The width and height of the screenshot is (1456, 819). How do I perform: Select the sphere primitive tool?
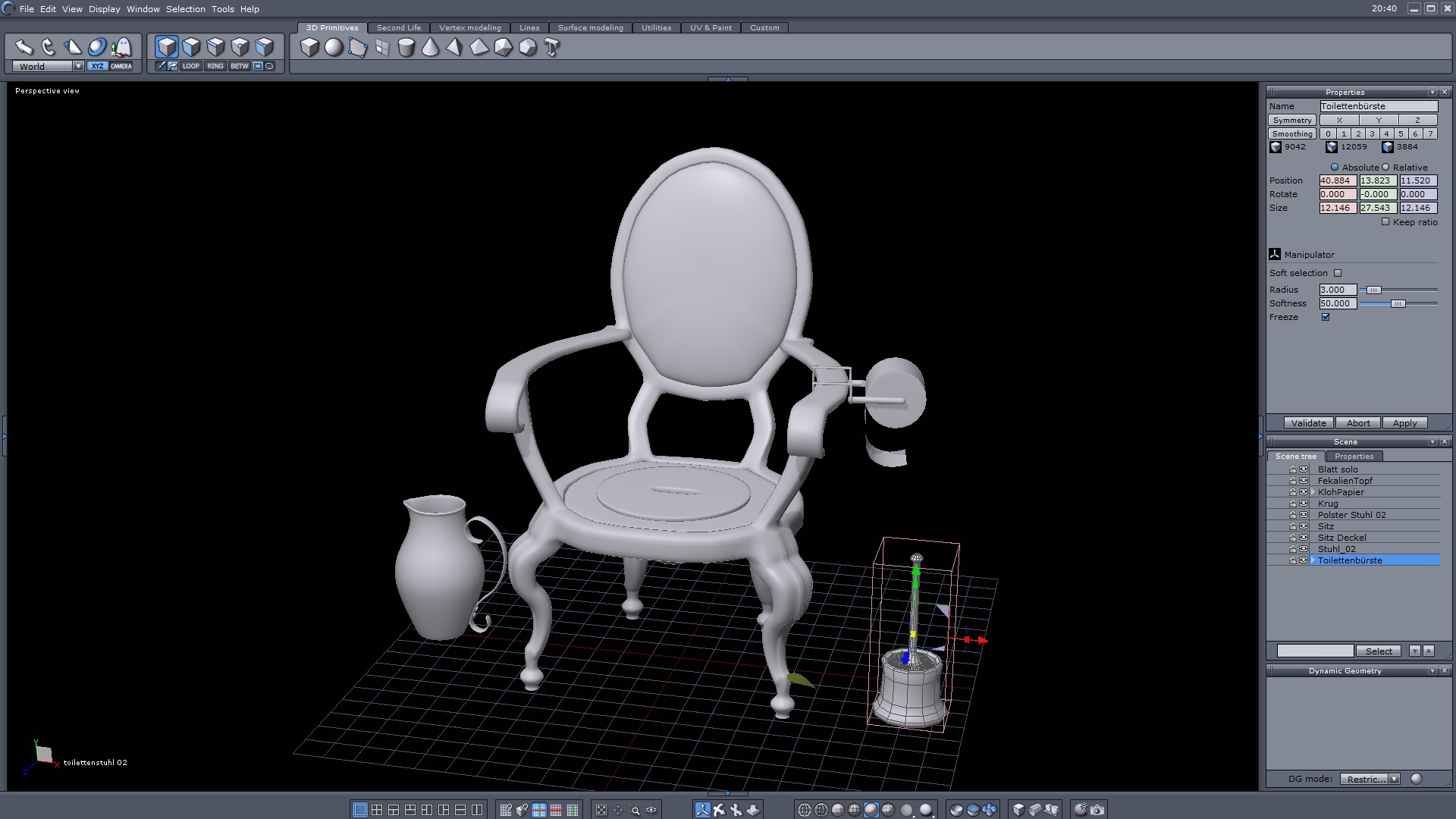[334, 48]
